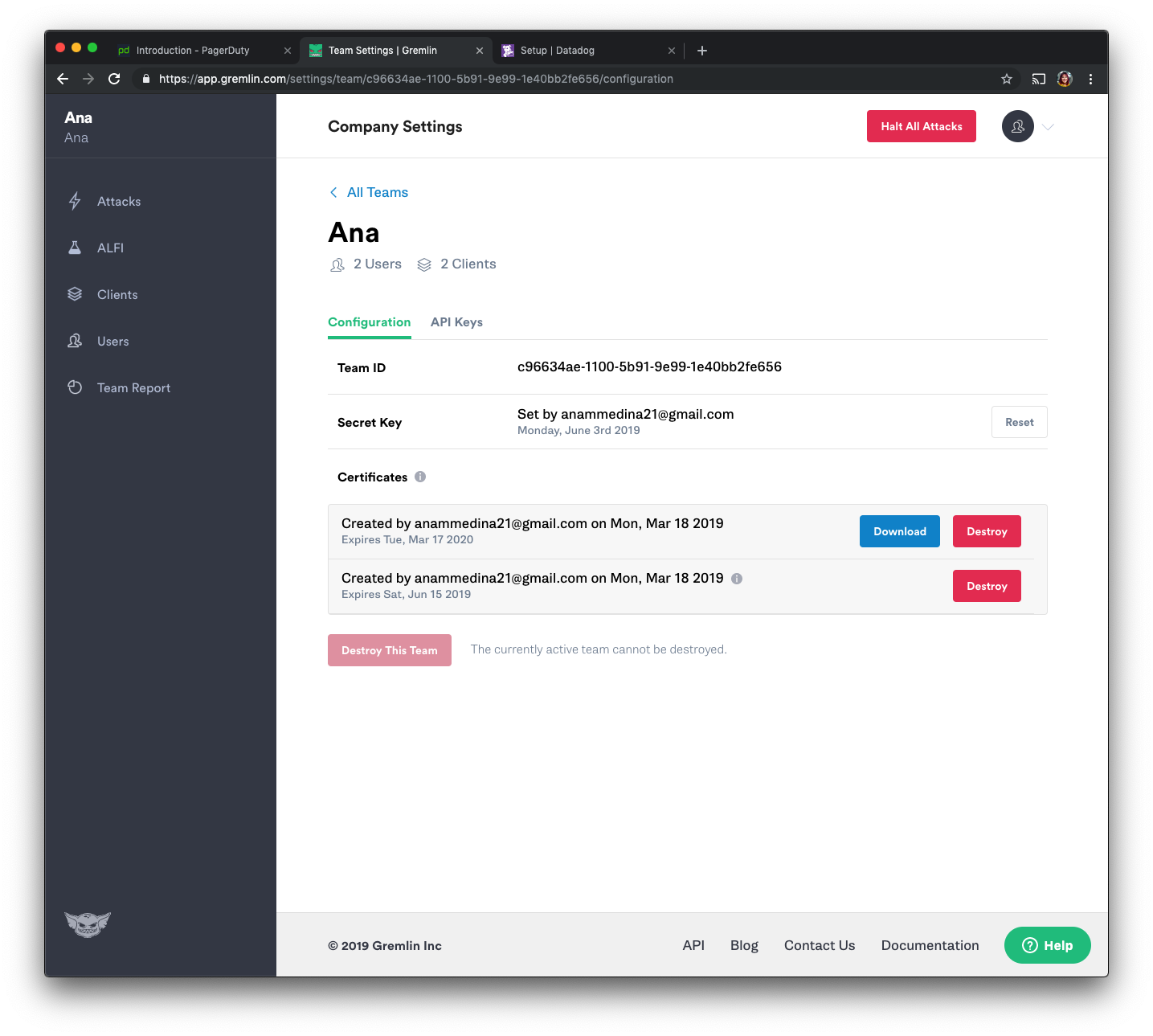Click 'Set by anammedina21@gmail.com' text
This screenshot has height=1036, width=1153.
[626, 415]
